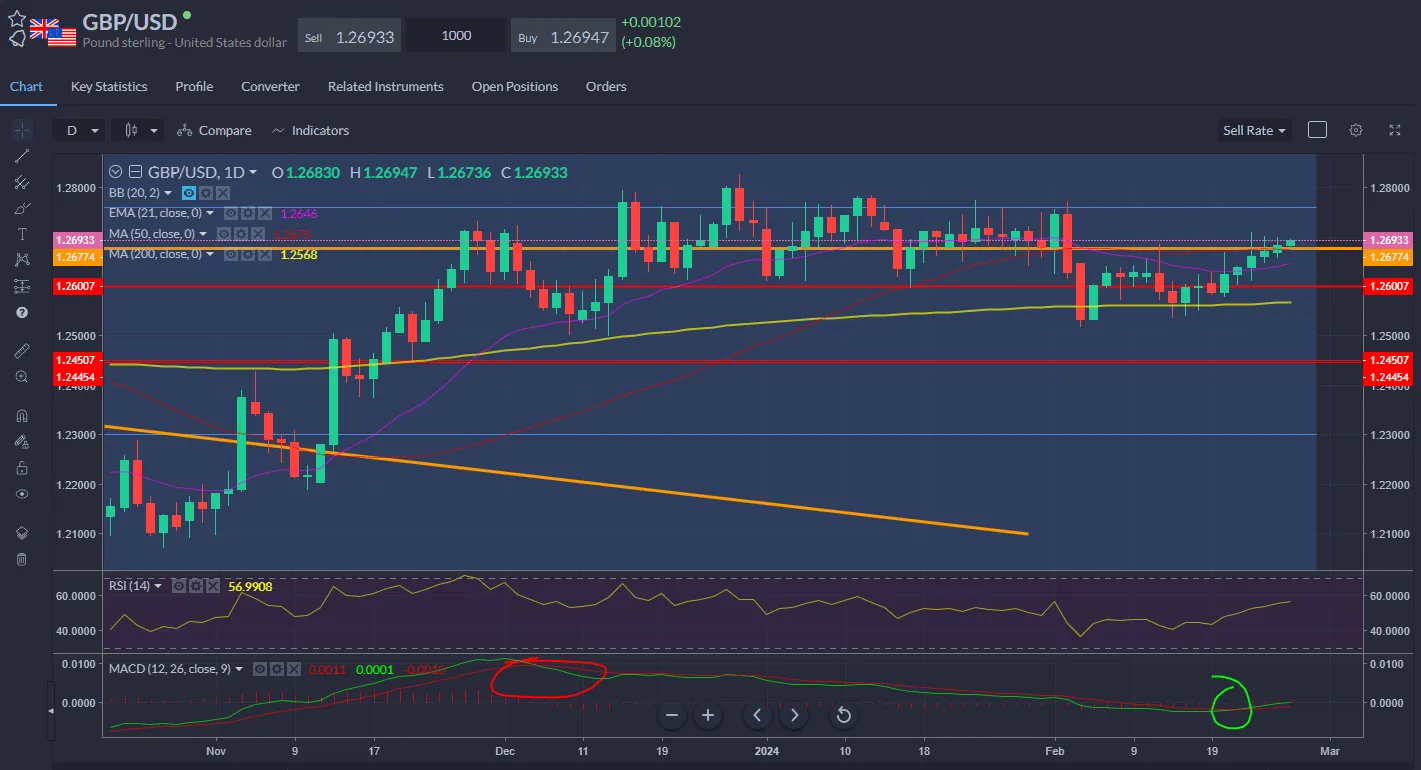This screenshot has height=770, width=1421.
Task: Zoom out chart with minus button
Action: (672, 715)
